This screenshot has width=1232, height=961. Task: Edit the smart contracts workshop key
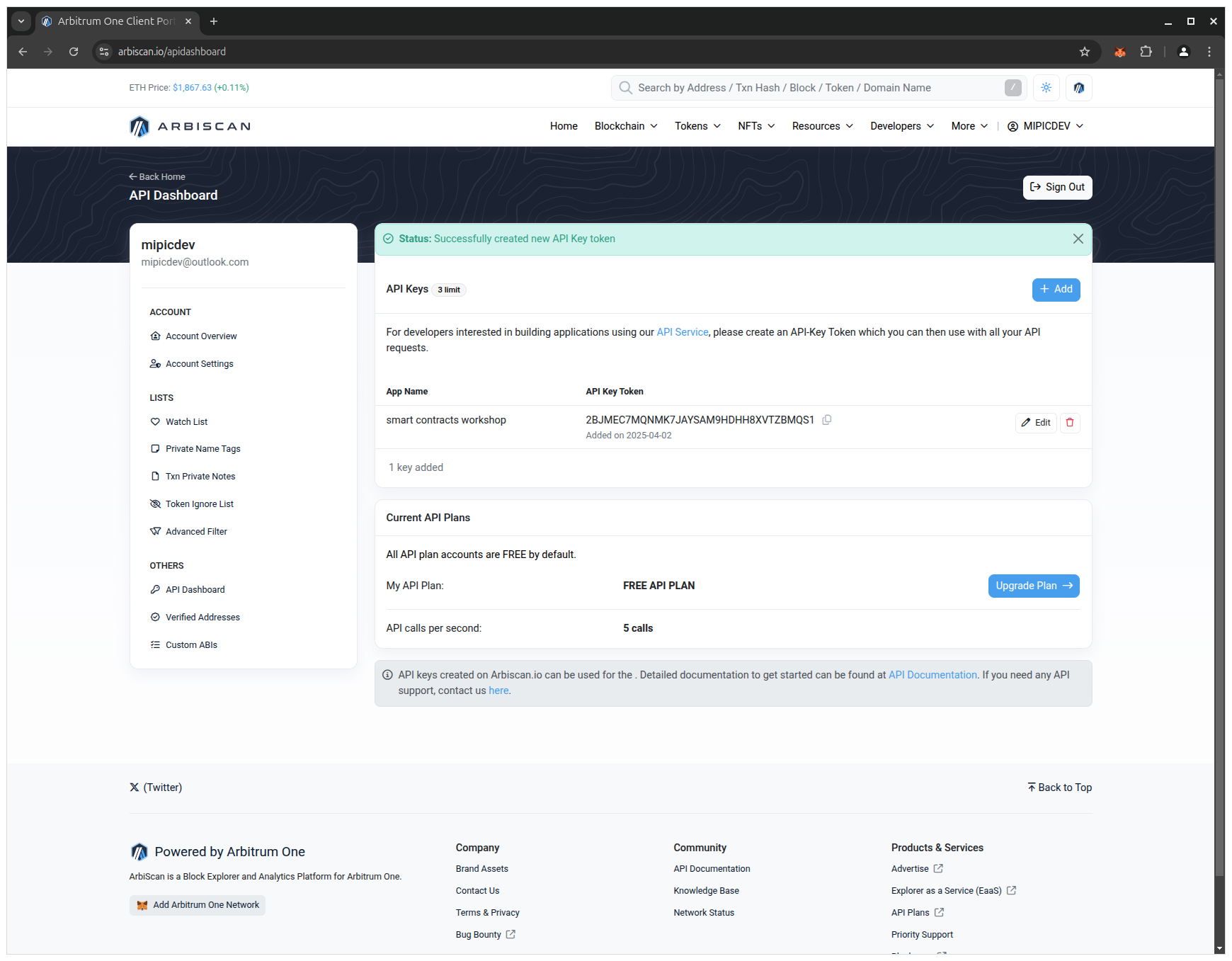pyautogui.click(x=1035, y=423)
